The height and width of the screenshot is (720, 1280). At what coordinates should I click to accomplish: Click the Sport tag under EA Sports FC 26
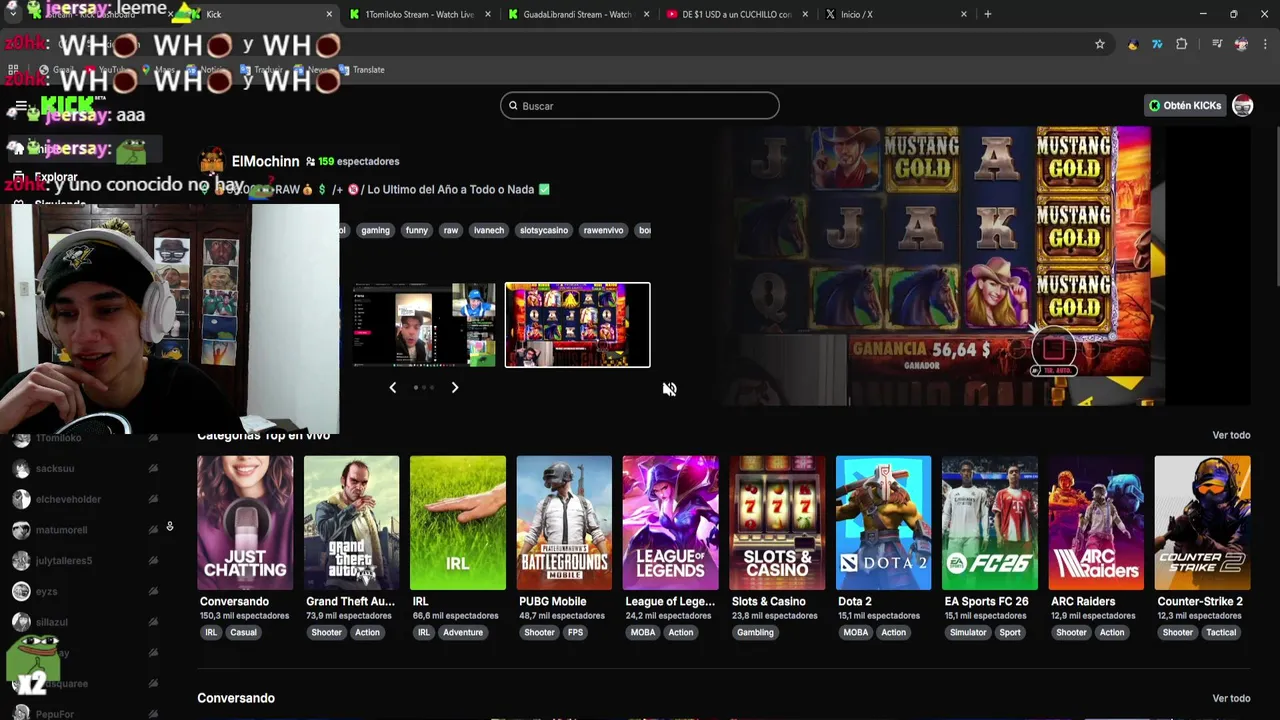pos(1010,632)
